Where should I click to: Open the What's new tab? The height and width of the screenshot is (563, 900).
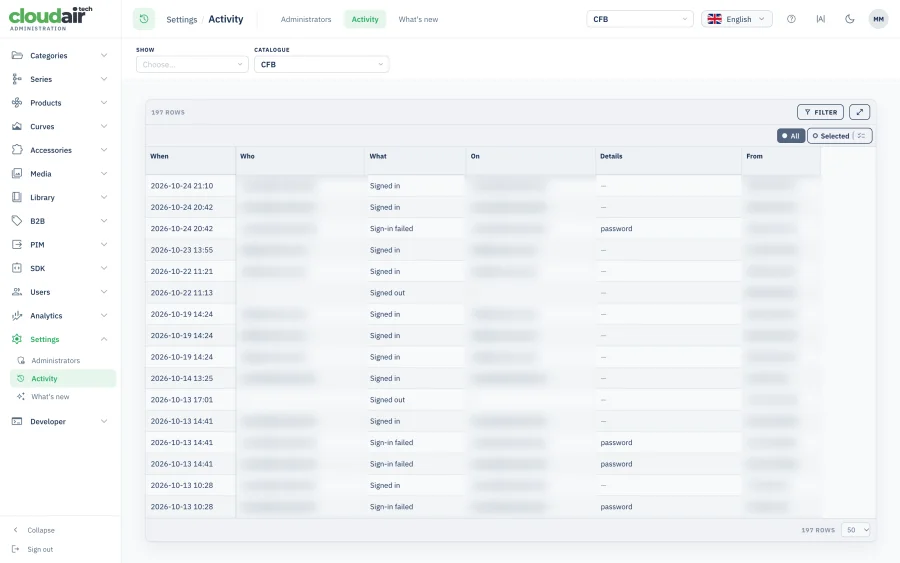[x=418, y=19]
